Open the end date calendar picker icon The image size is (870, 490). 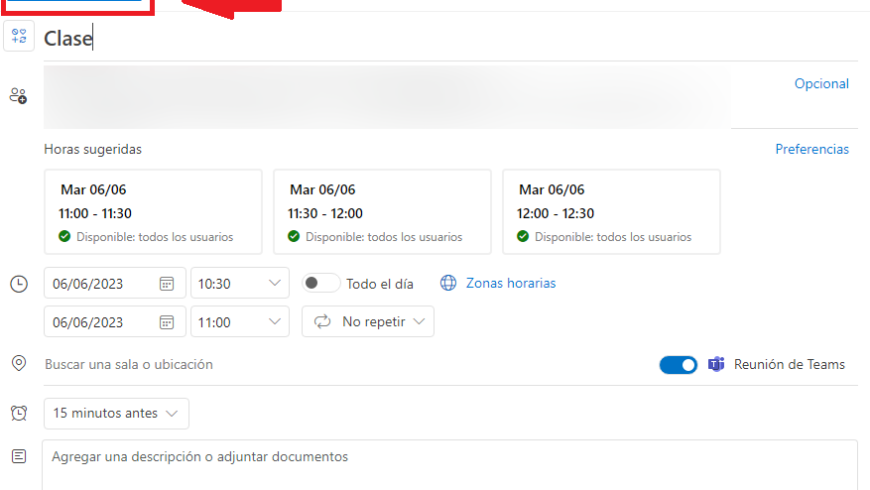[x=166, y=322]
